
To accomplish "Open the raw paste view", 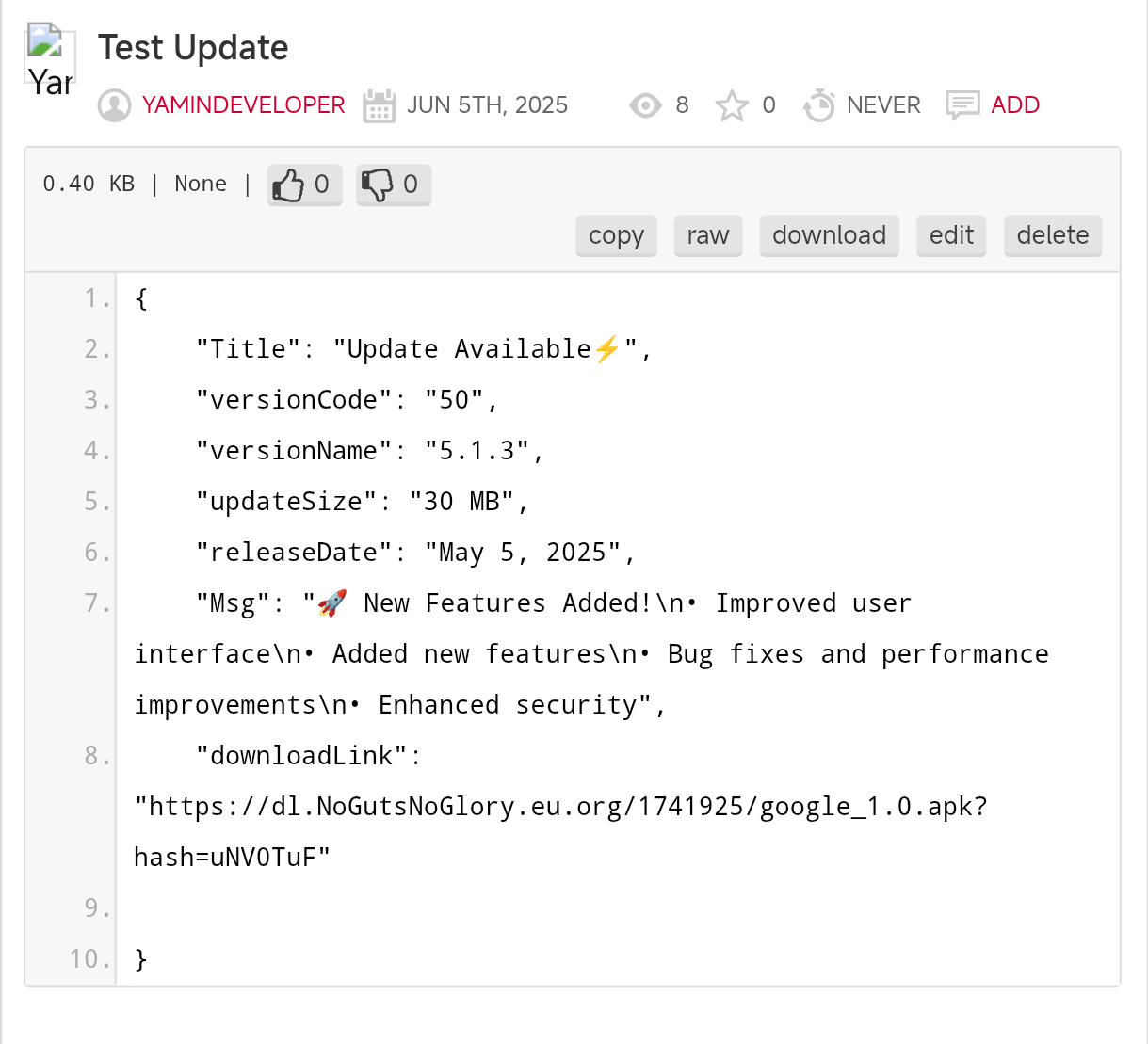I will click(x=708, y=235).
